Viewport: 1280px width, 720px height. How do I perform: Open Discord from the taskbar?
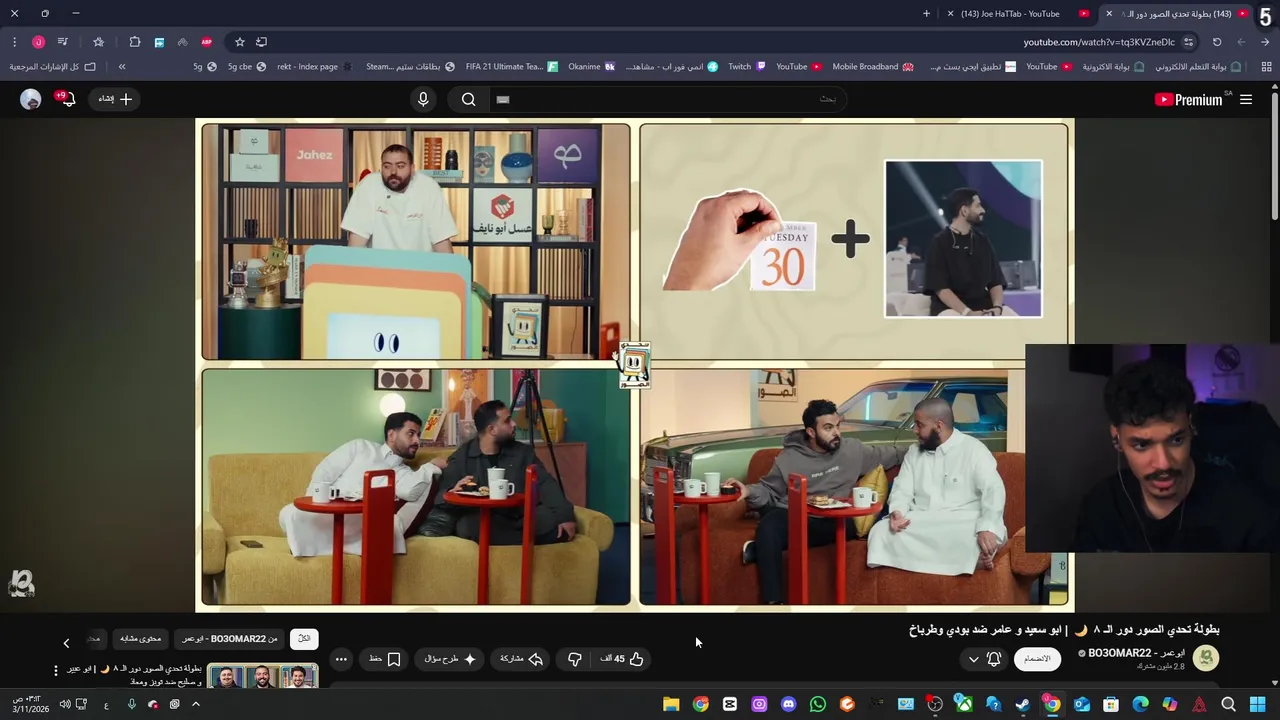[x=789, y=704]
